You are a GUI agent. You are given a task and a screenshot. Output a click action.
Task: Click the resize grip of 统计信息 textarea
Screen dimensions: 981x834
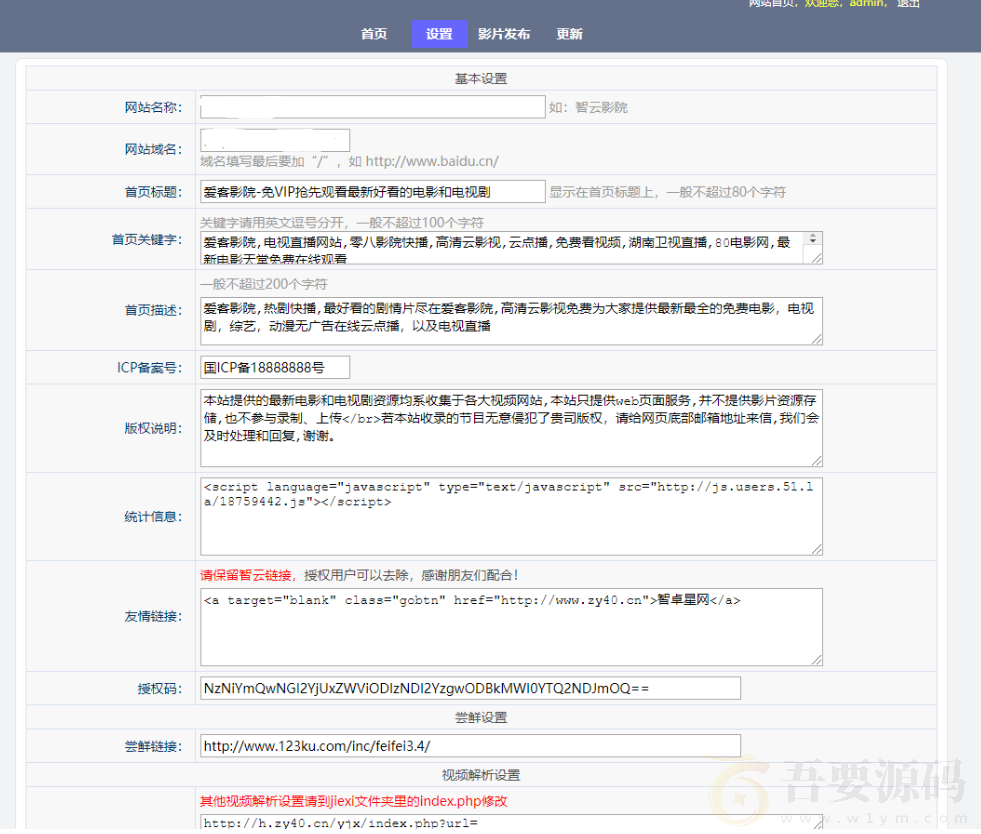click(x=817, y=549)
